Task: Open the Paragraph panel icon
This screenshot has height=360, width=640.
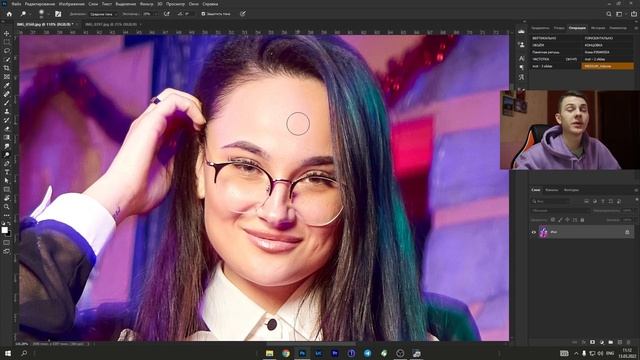Action: [x=521, y=68]
